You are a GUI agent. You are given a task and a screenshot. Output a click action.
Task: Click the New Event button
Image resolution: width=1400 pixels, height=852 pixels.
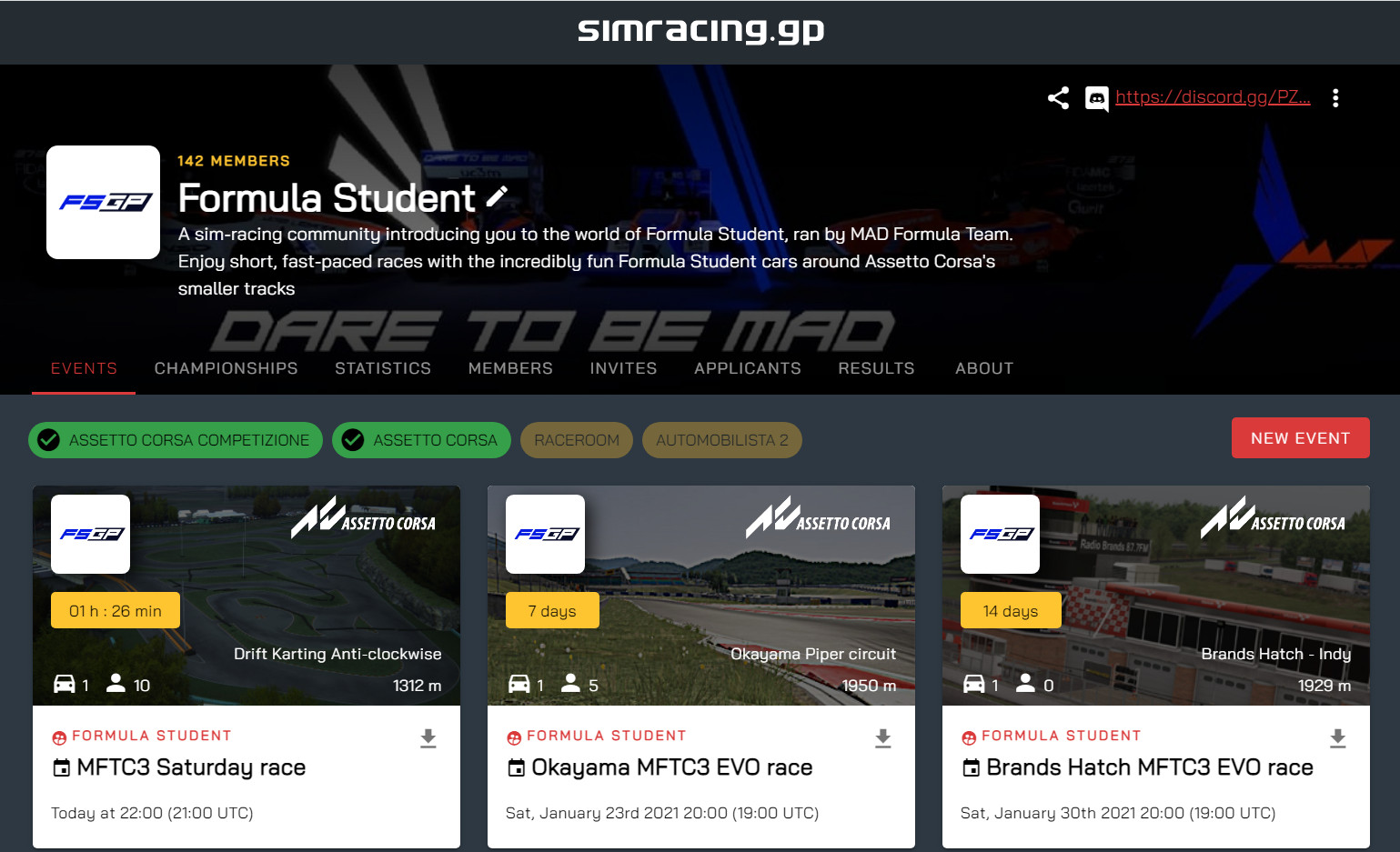coord(1301,438)
